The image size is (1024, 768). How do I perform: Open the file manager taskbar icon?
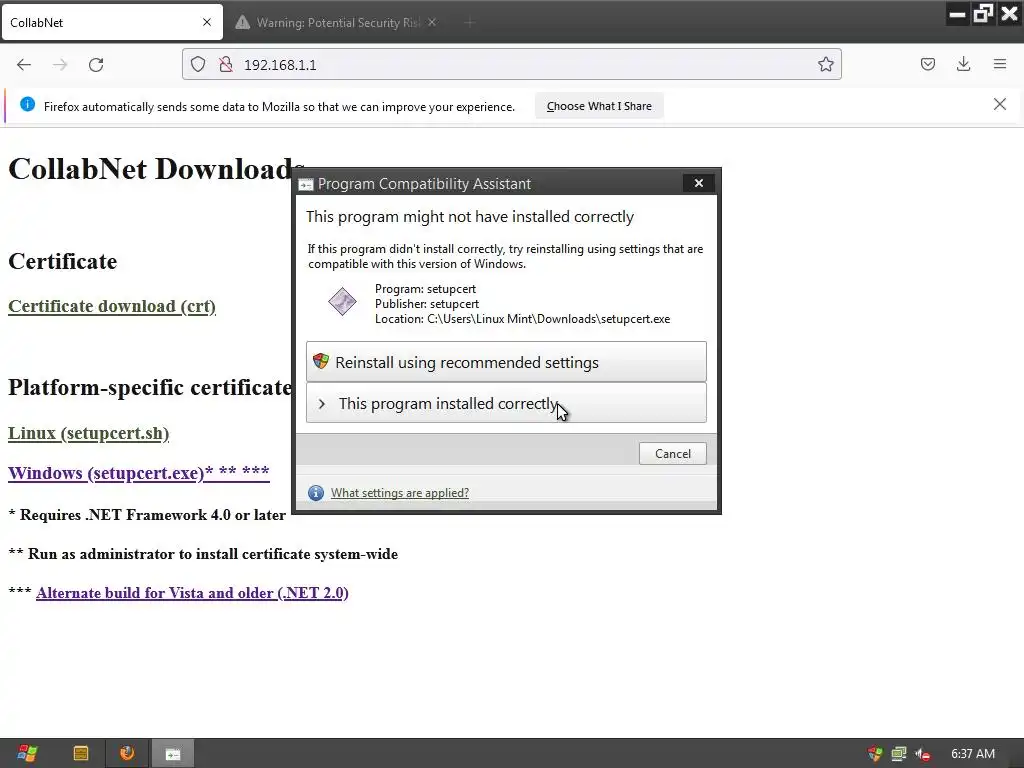pyautogui.click(x=81, y=754)
